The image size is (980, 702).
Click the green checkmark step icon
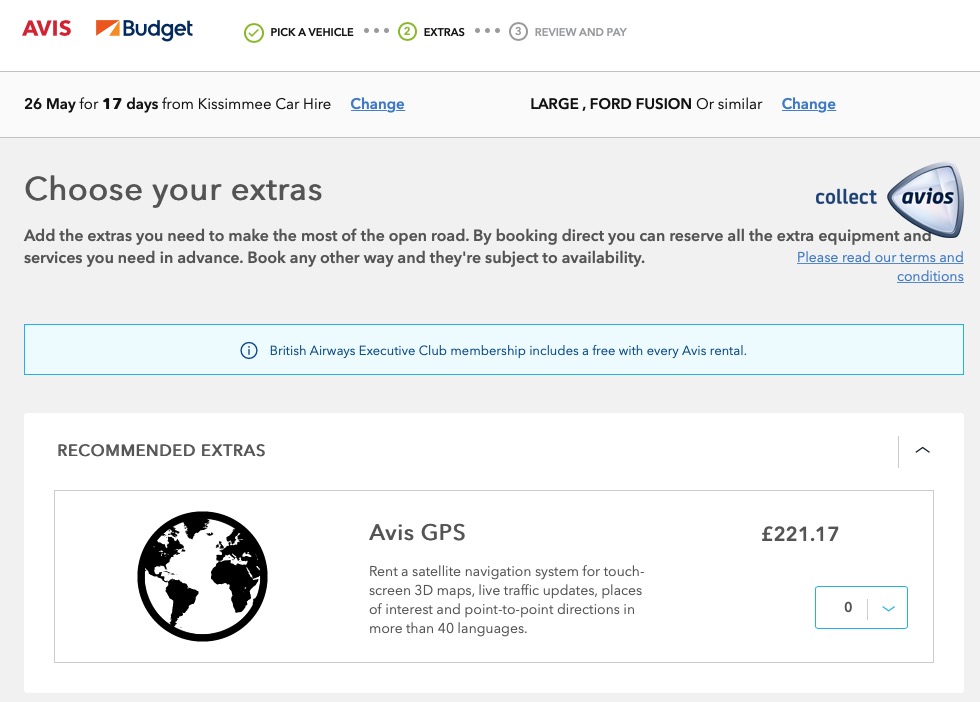point(254,33)
